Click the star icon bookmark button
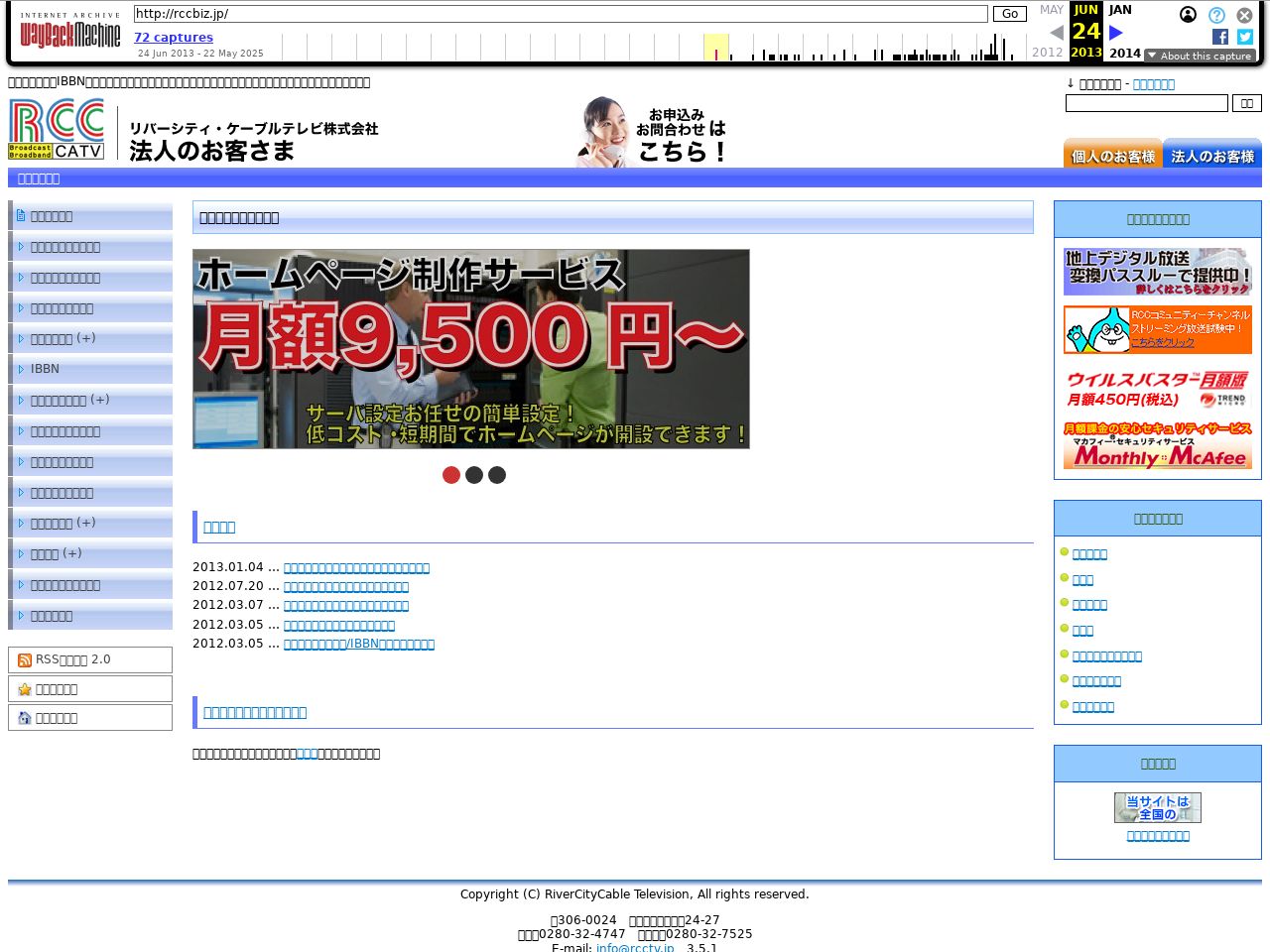Image resolution: width=1270 pixels, height=952 pixels. 90,688
